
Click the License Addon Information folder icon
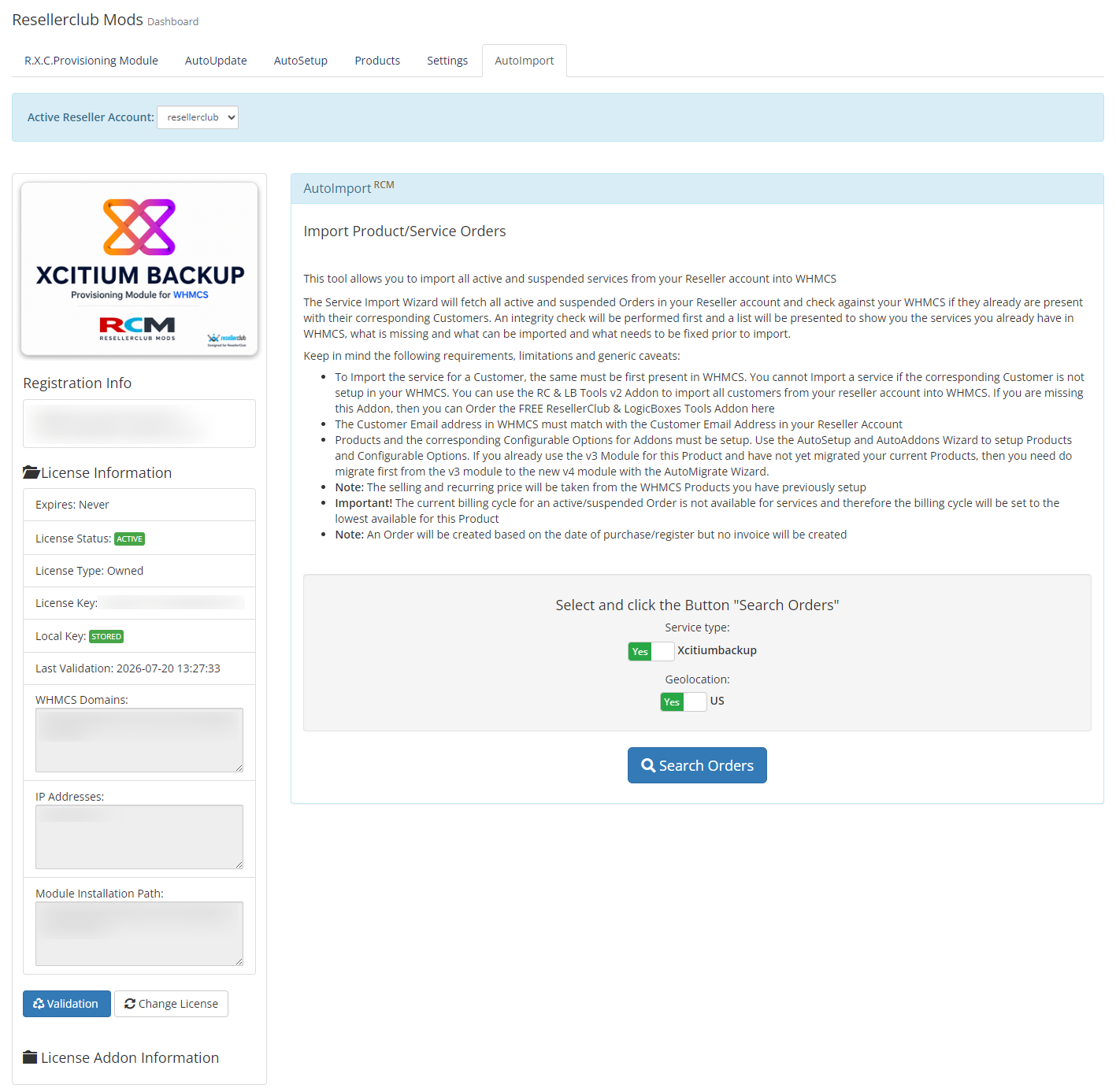[30, 1057]
